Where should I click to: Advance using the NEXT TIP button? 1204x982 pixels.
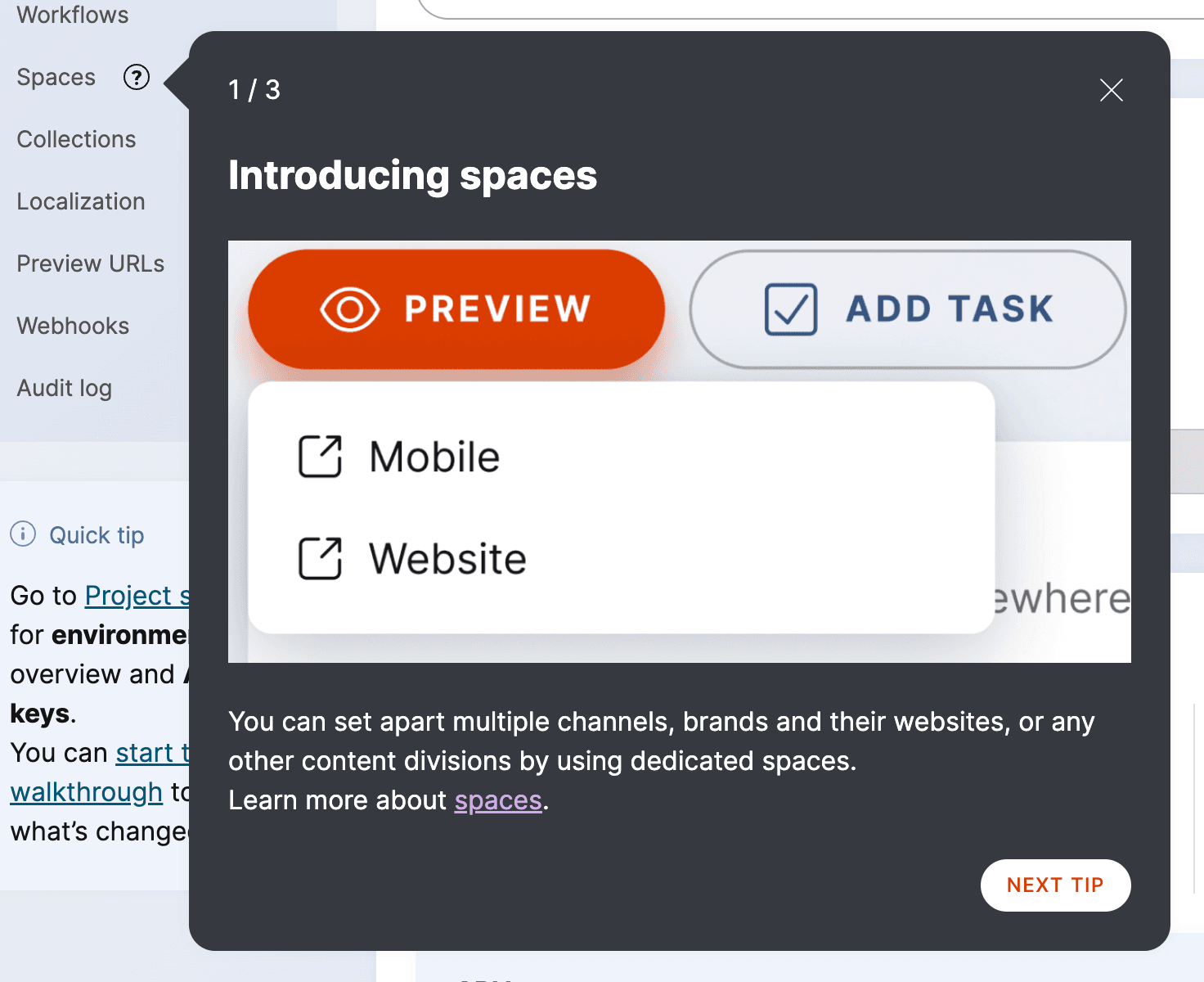tap(1055, 885)
